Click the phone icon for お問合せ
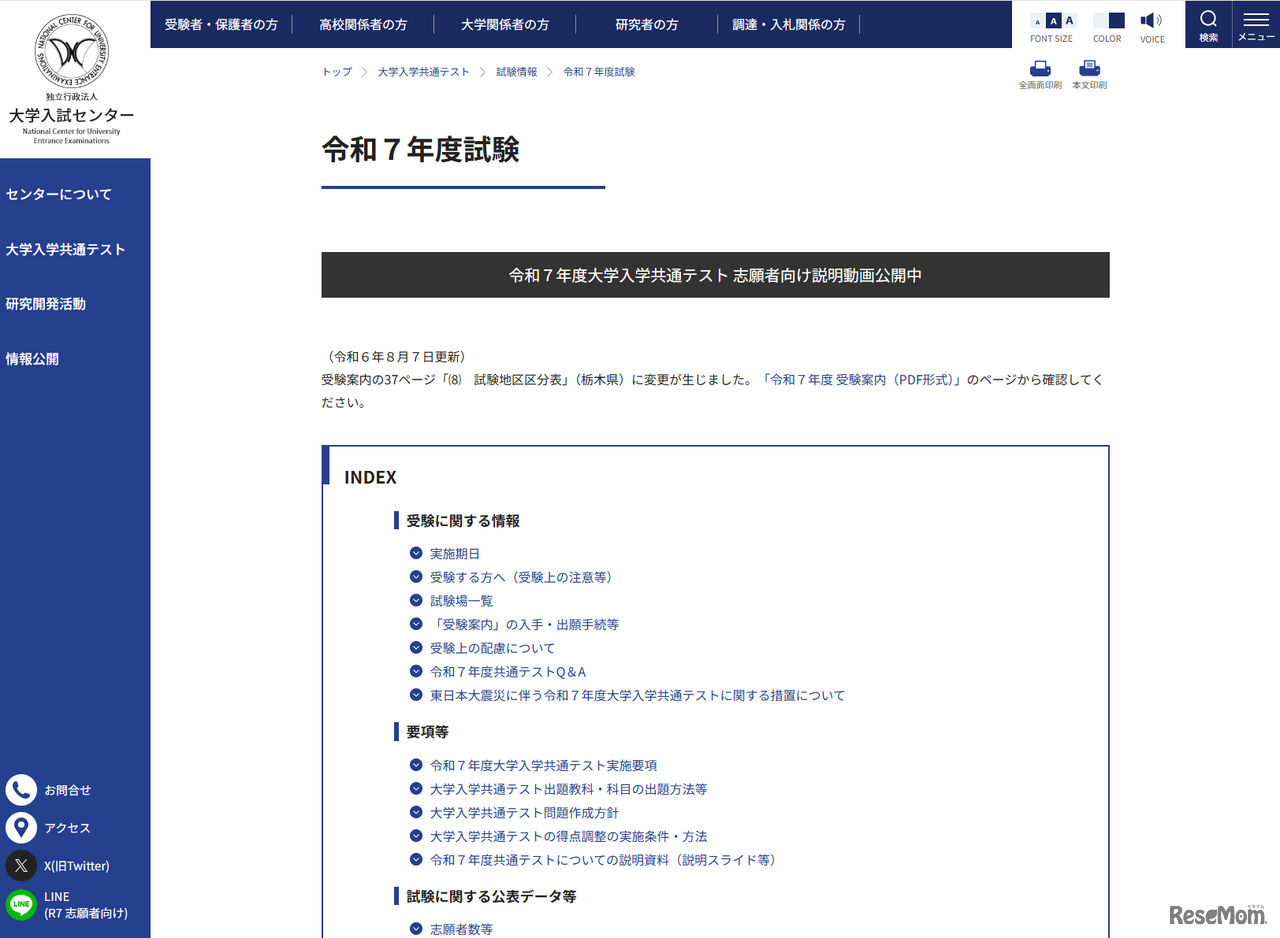The image size is (1280, 938). coord(21,790)
